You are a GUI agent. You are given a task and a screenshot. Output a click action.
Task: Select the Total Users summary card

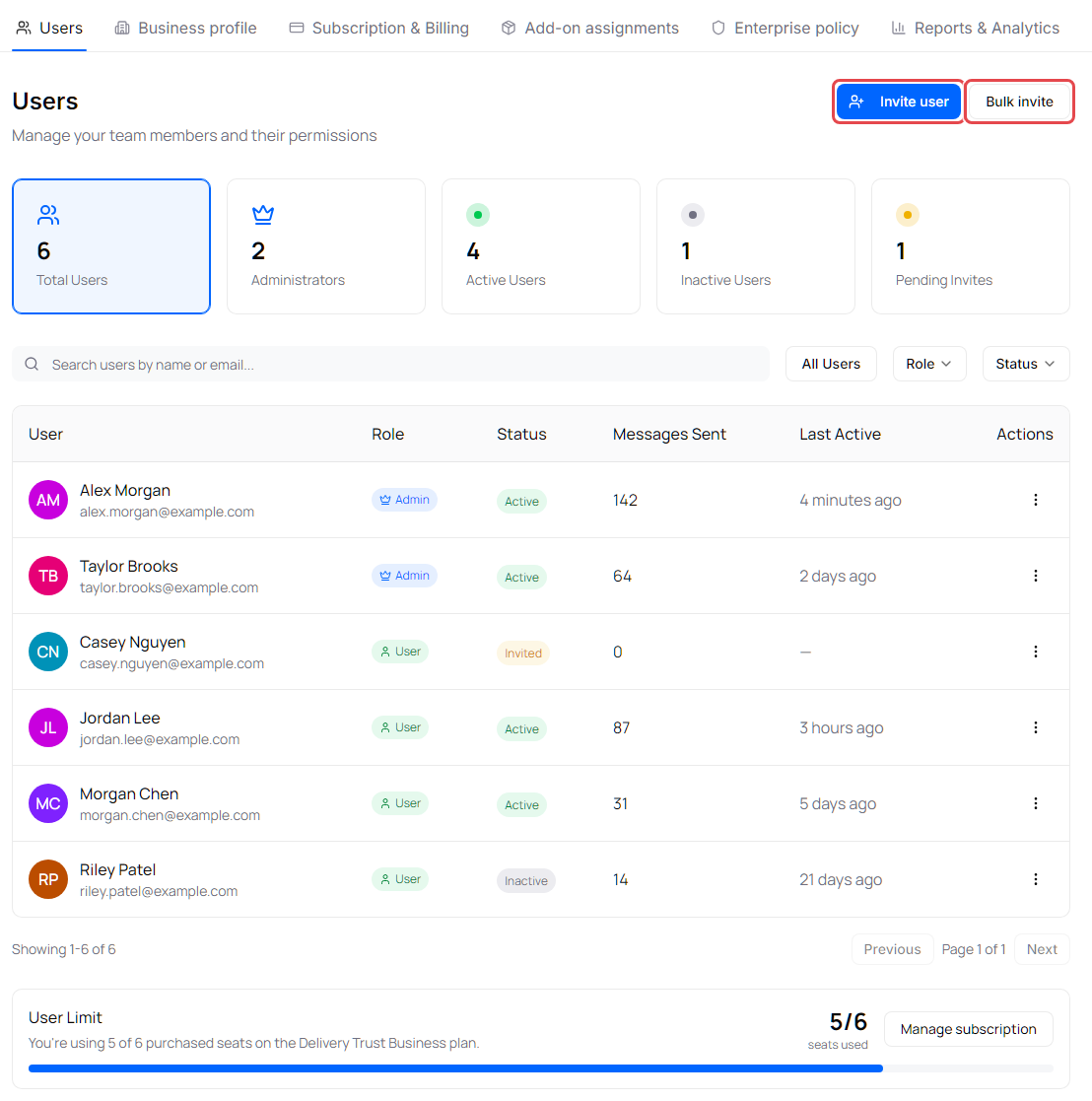tap(111, 246)
